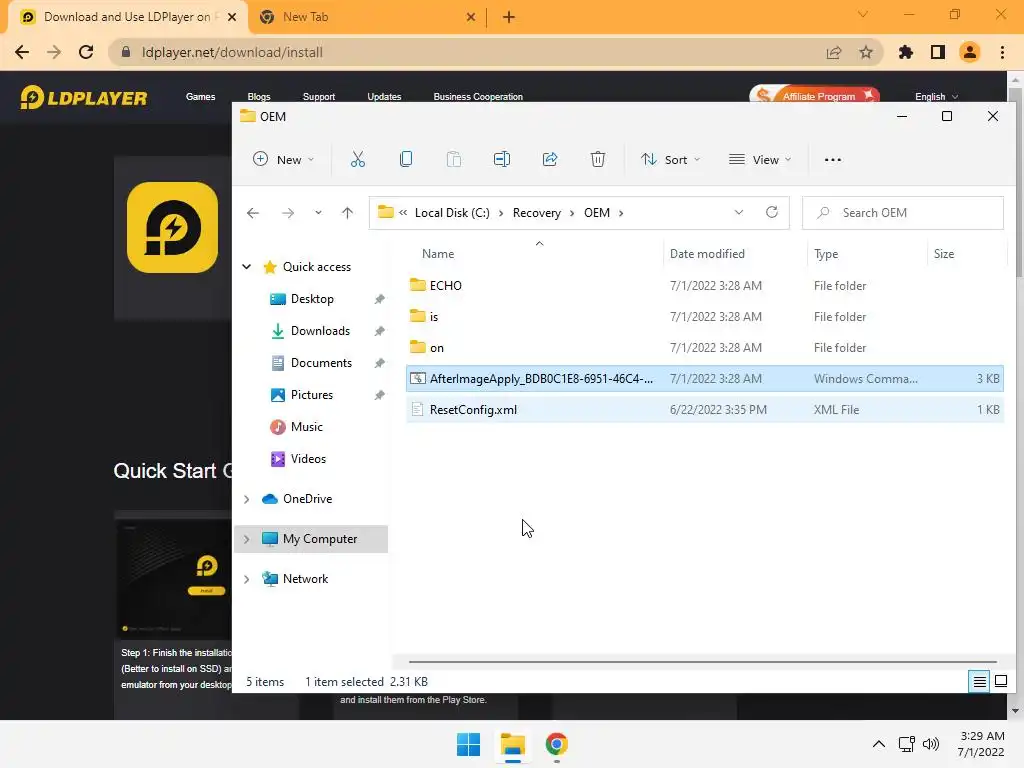This screenshot has height=768, width=1024.
Task: Click the Chrome address bar URL
Action: (232, 52)
